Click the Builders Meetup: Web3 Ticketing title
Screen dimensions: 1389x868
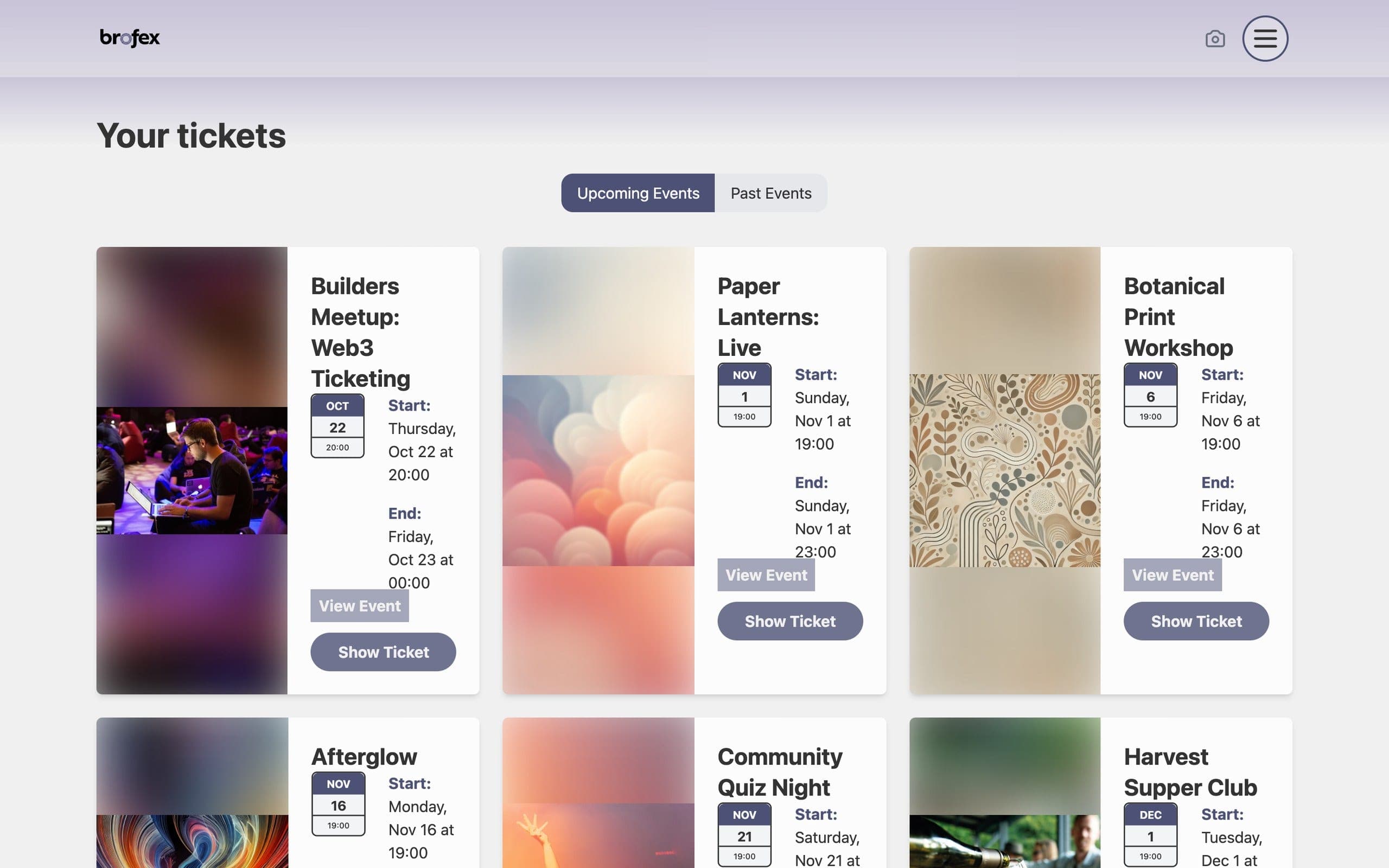click(x=361, y=333)
